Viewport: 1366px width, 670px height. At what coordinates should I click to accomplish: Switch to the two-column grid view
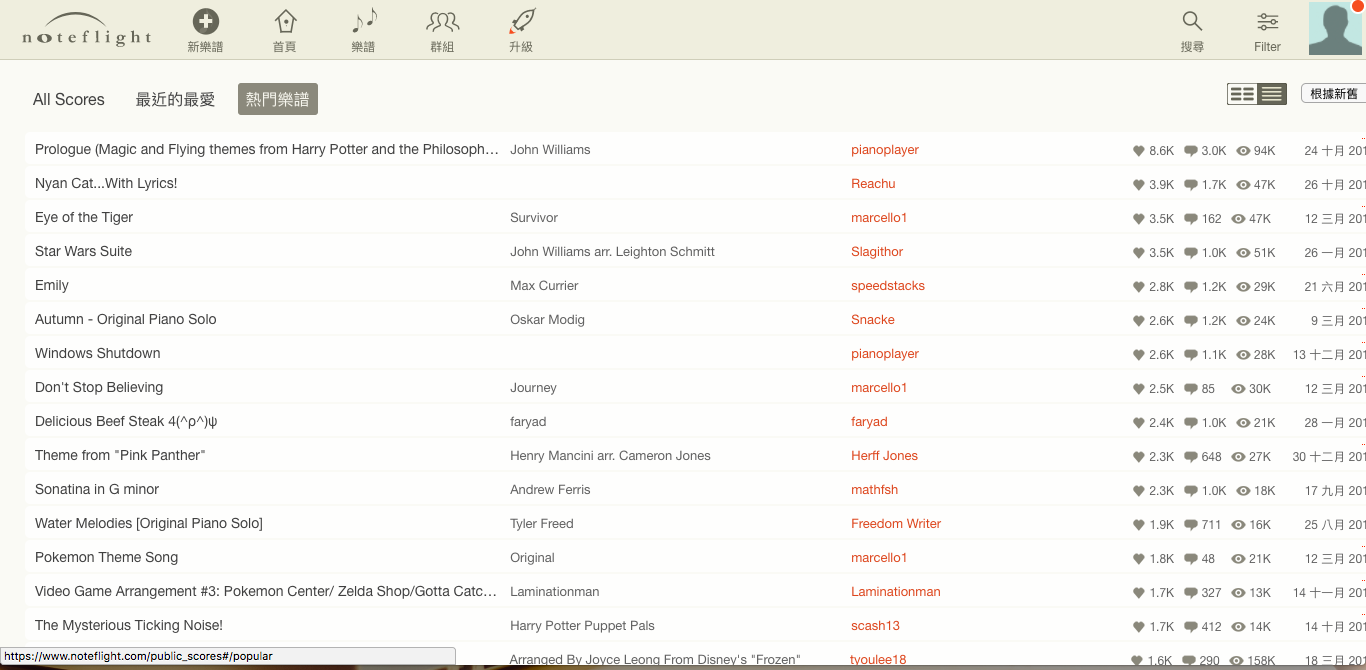[1242, 94]
